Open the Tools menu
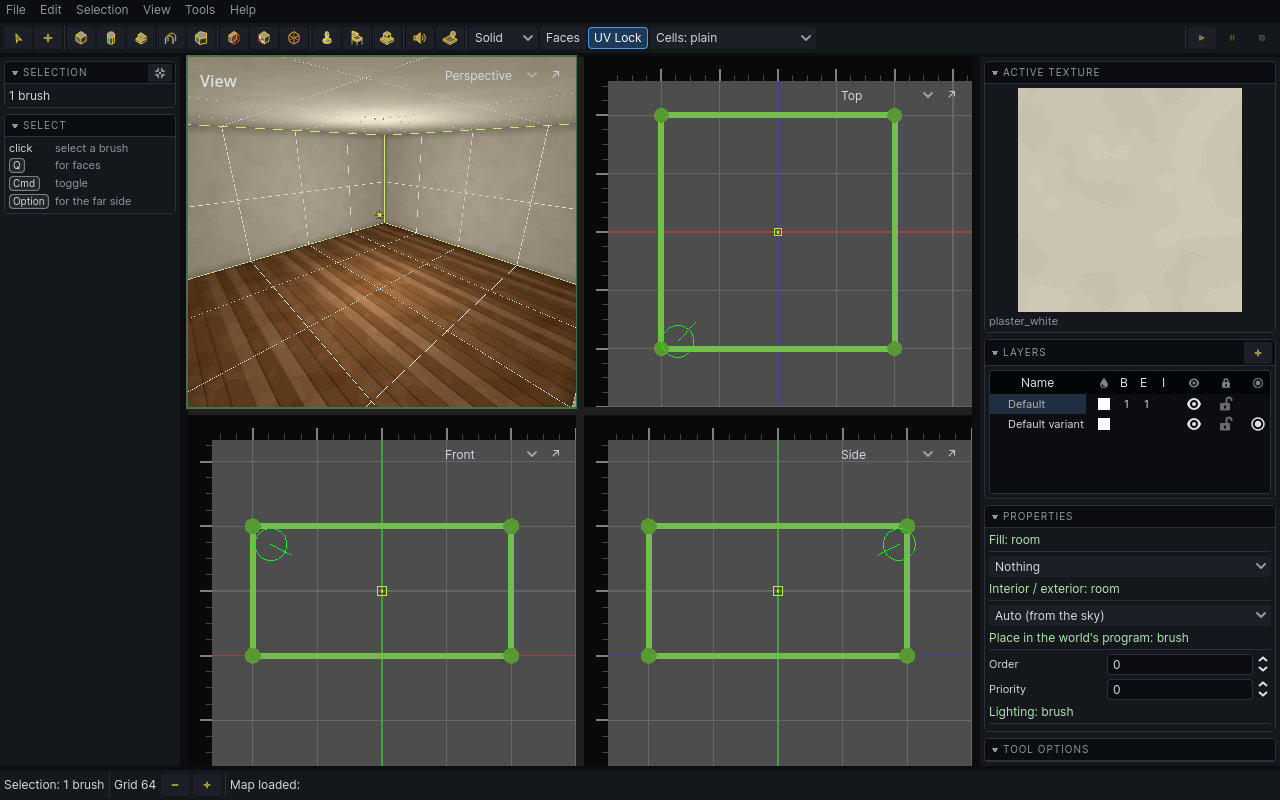Image resolution: width=1280 pixels, height=800 pixels. [200, 10]
